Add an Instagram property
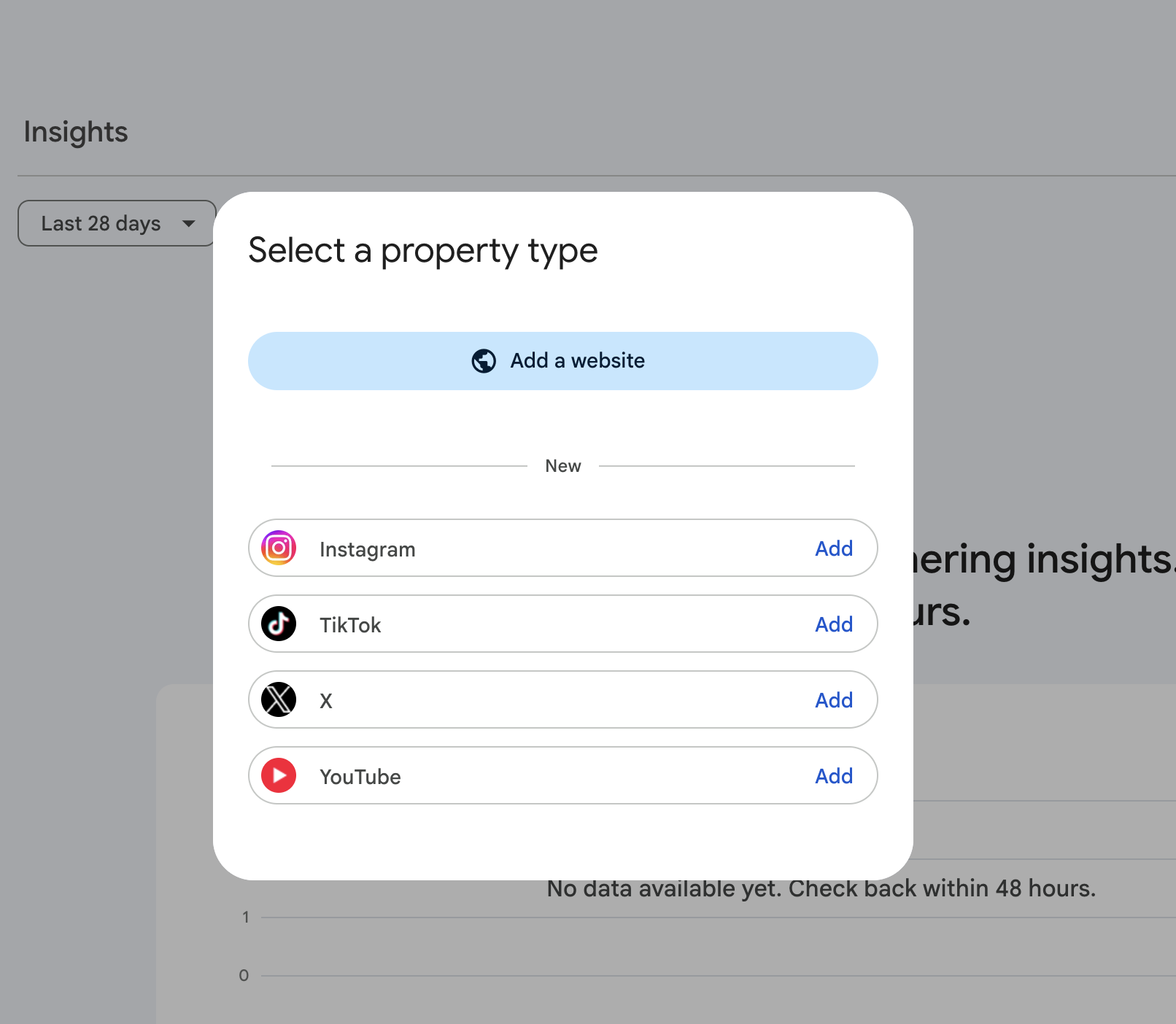1176x1024 pixels. pyautogui.click(x=834, y=548)
